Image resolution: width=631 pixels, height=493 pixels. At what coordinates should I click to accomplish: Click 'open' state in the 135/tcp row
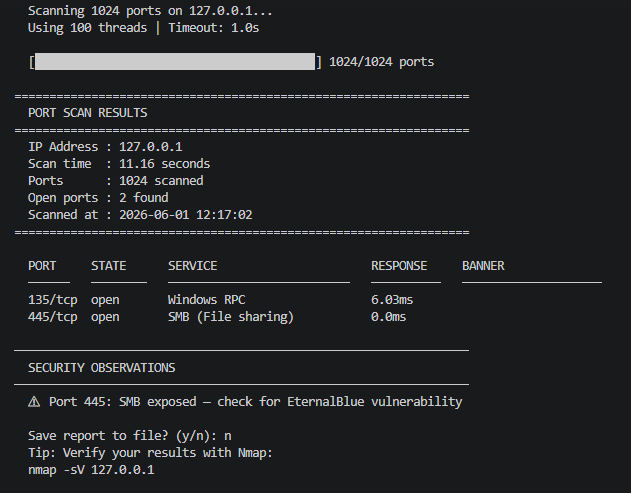[x=105, y=300]
